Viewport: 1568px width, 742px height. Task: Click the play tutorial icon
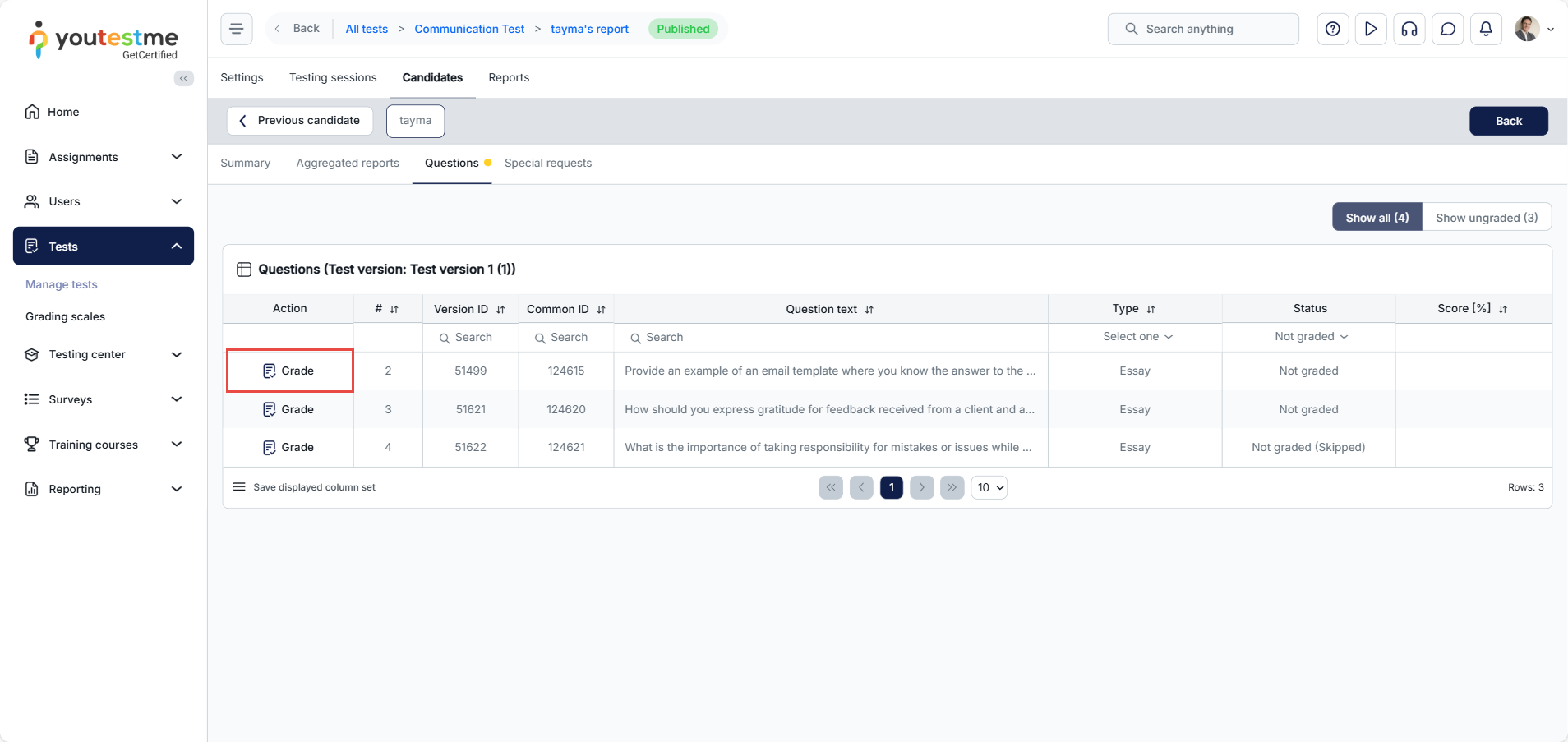pyautogui.click(x=1370, y=29)
